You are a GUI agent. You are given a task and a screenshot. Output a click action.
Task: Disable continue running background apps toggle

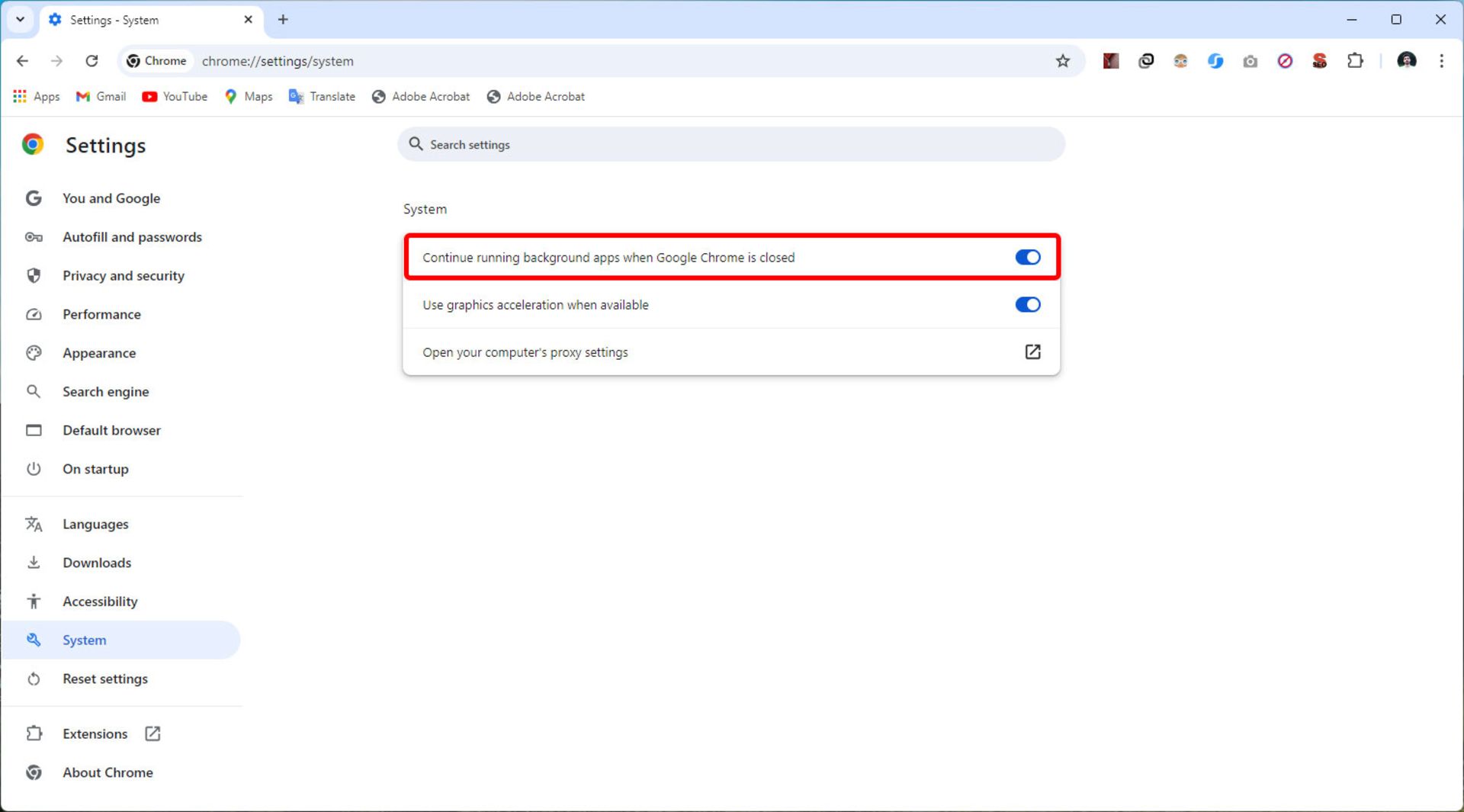pos(1027,258)
